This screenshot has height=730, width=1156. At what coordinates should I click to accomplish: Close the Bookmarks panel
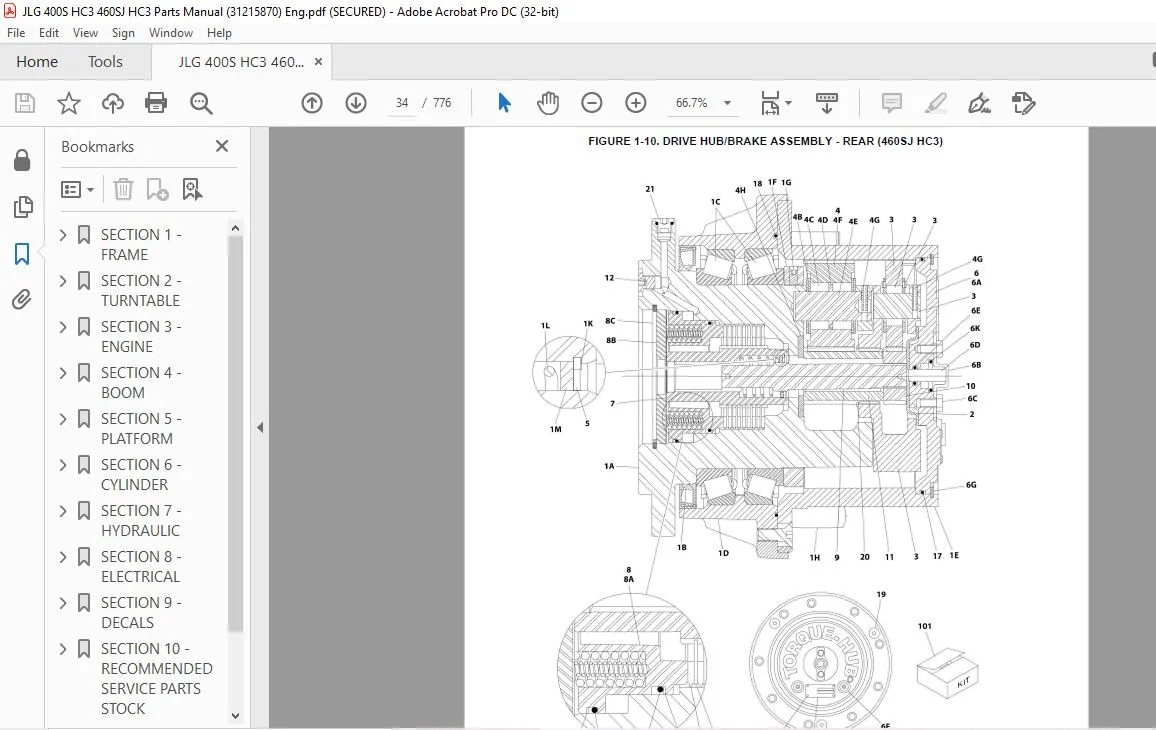click(222, 146)
